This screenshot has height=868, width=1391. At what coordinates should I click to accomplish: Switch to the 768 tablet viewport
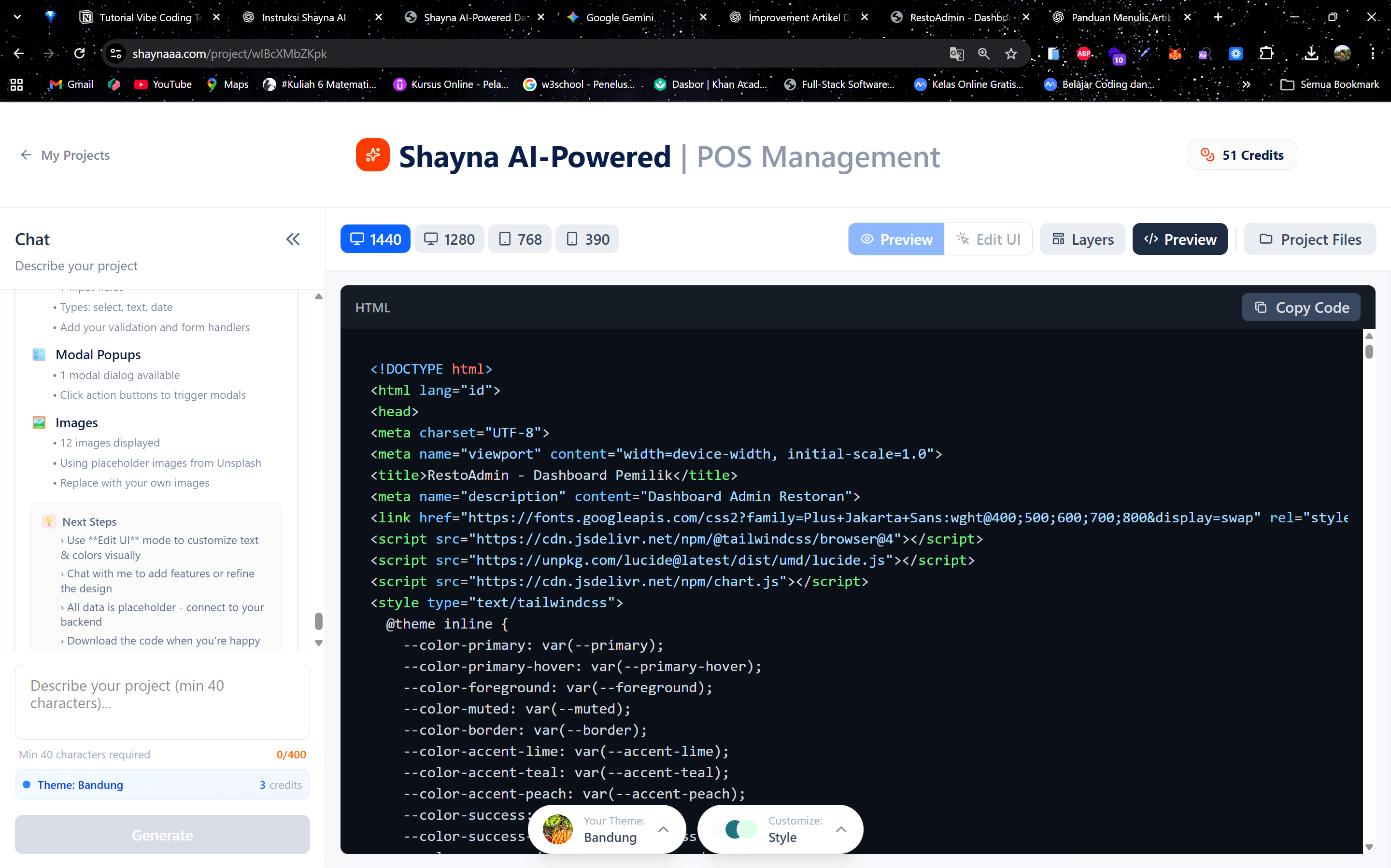[x=519, y=239]
